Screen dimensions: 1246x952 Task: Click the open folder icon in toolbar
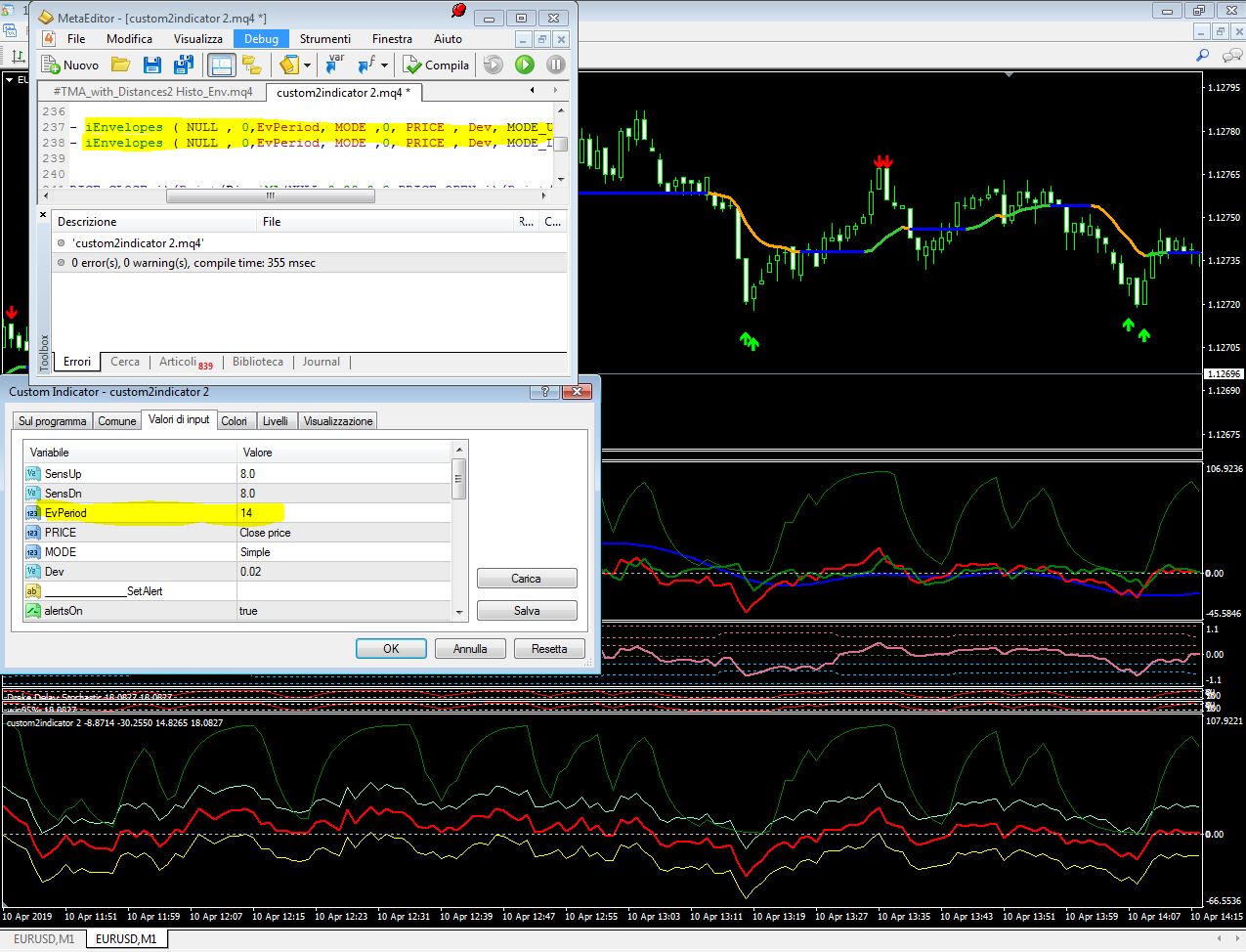(121, 65)
